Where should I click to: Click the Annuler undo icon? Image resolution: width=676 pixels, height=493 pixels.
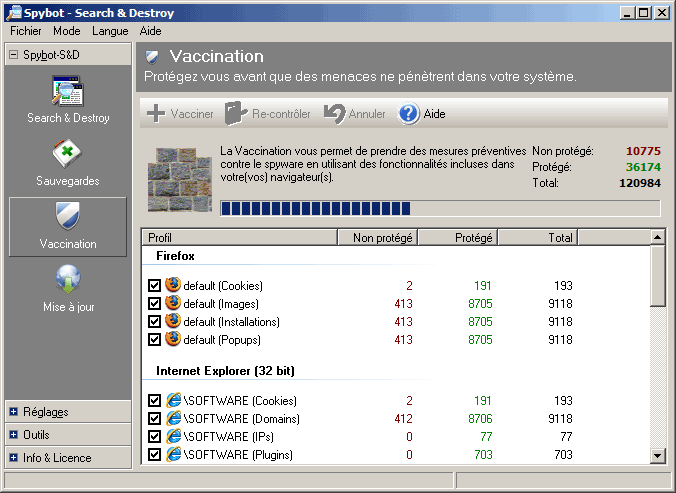[x=334, y=114]
